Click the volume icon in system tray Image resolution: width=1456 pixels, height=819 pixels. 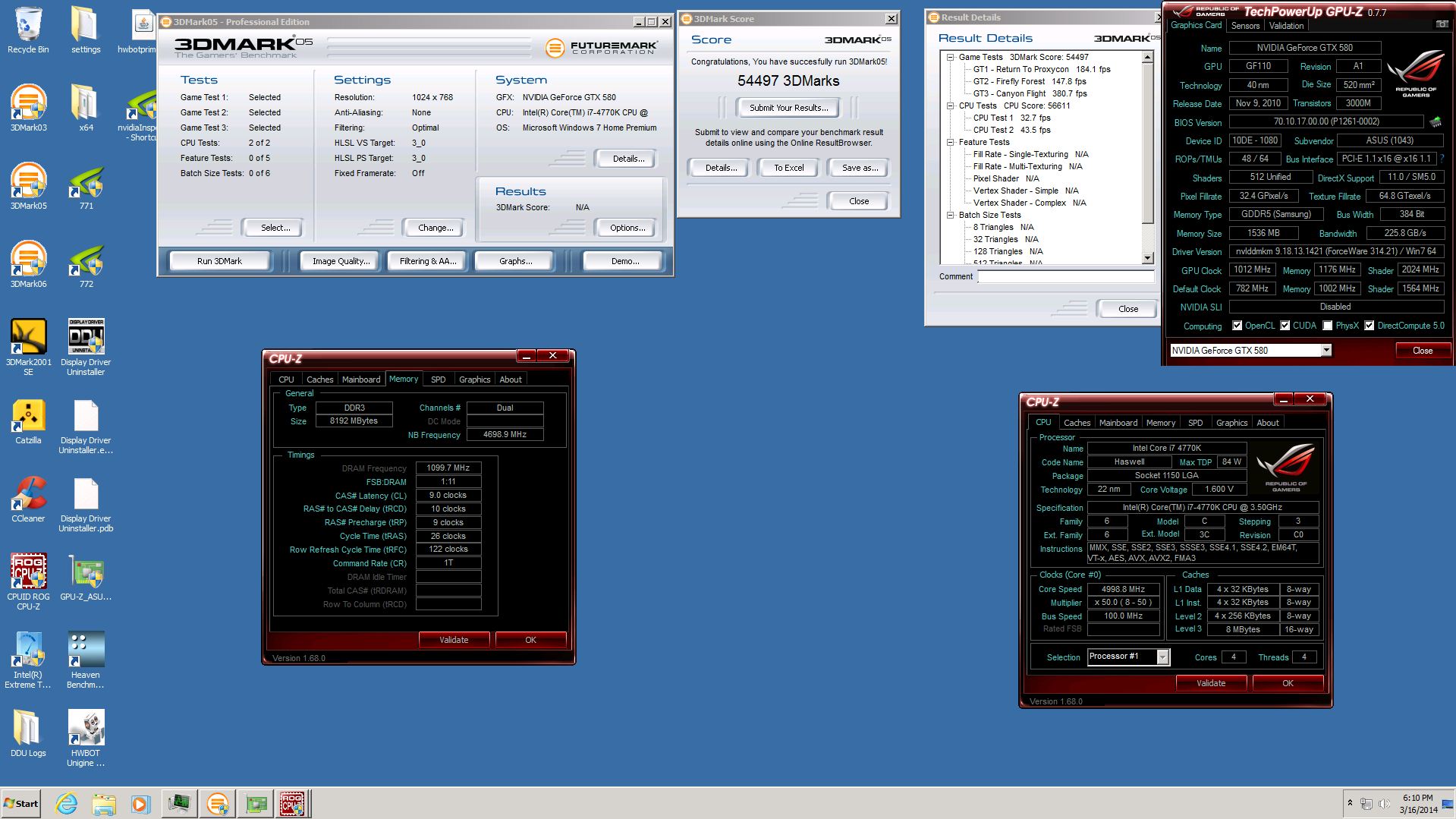pyautogui.click(x=1384, y=804)
